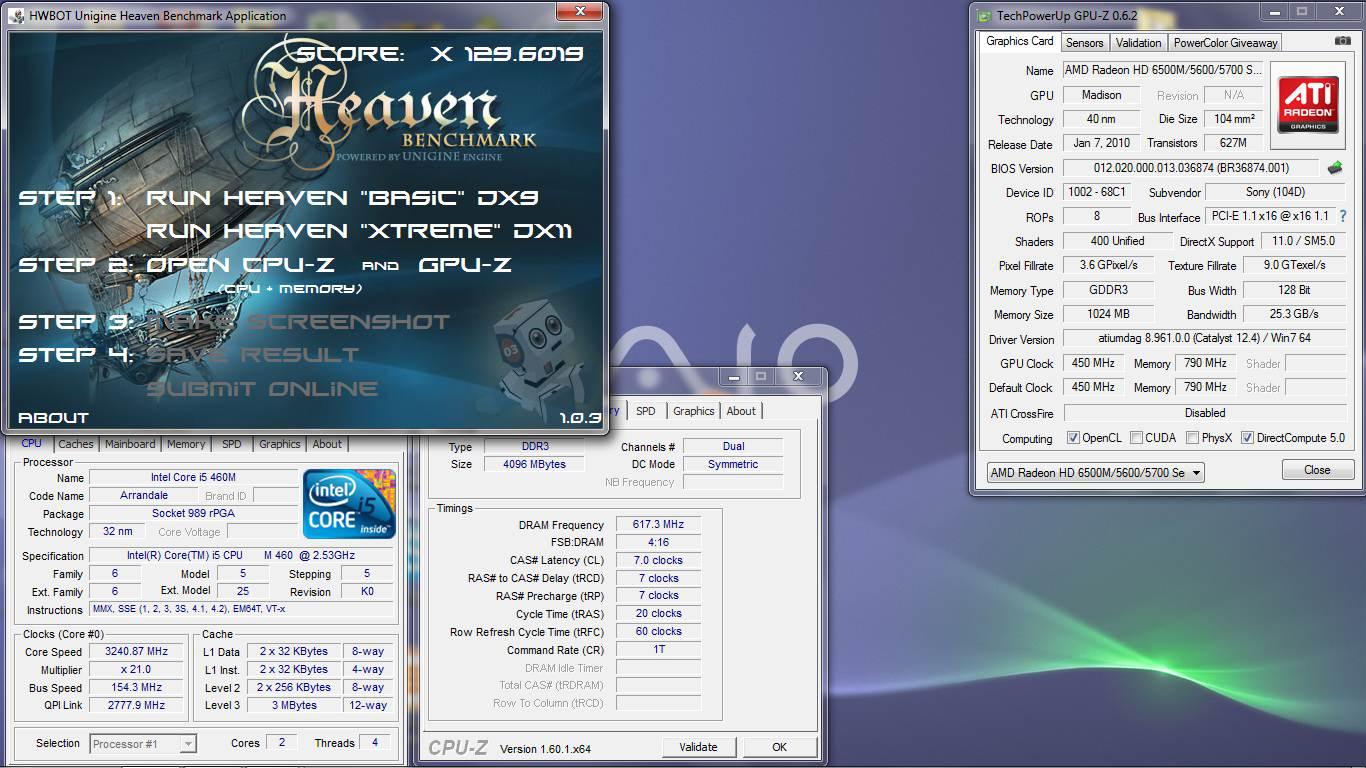The image size is (1366, 768).
Task: Maximize the GPU-Z window
Action: click(1301, 12)
